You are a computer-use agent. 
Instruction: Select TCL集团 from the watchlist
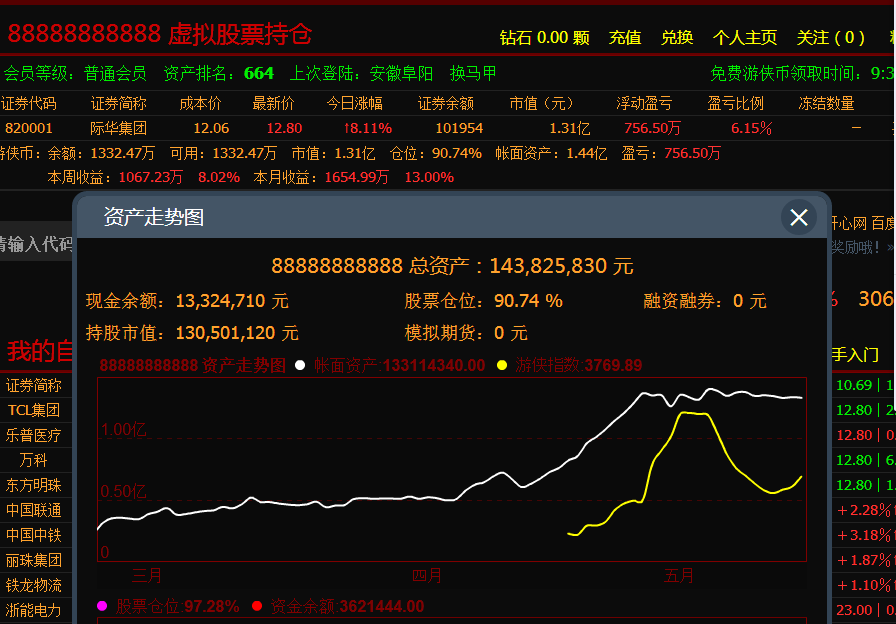(34, 410)
